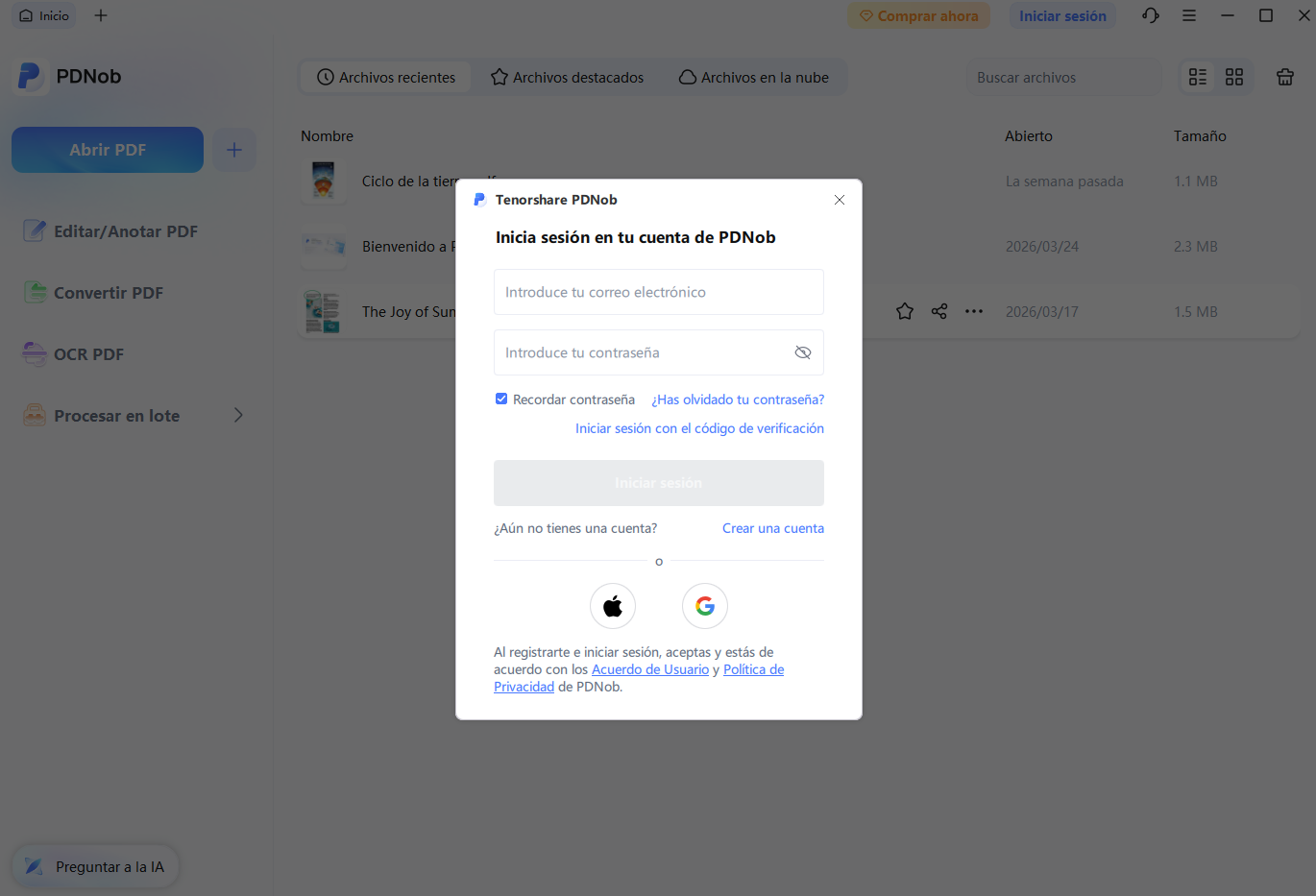
Task: Click the 2026/03/24 date entry
Action: (1042, 247)
